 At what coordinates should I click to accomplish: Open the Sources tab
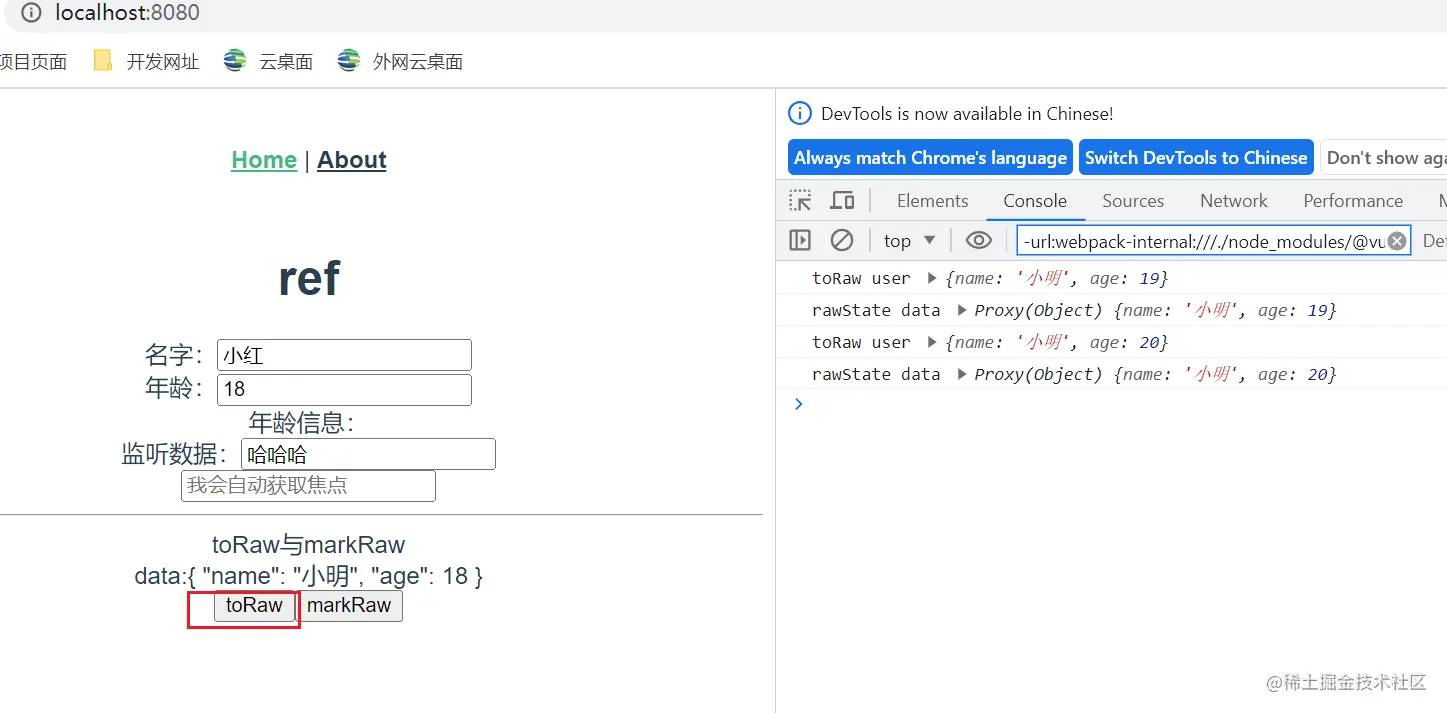[1133, 201]
